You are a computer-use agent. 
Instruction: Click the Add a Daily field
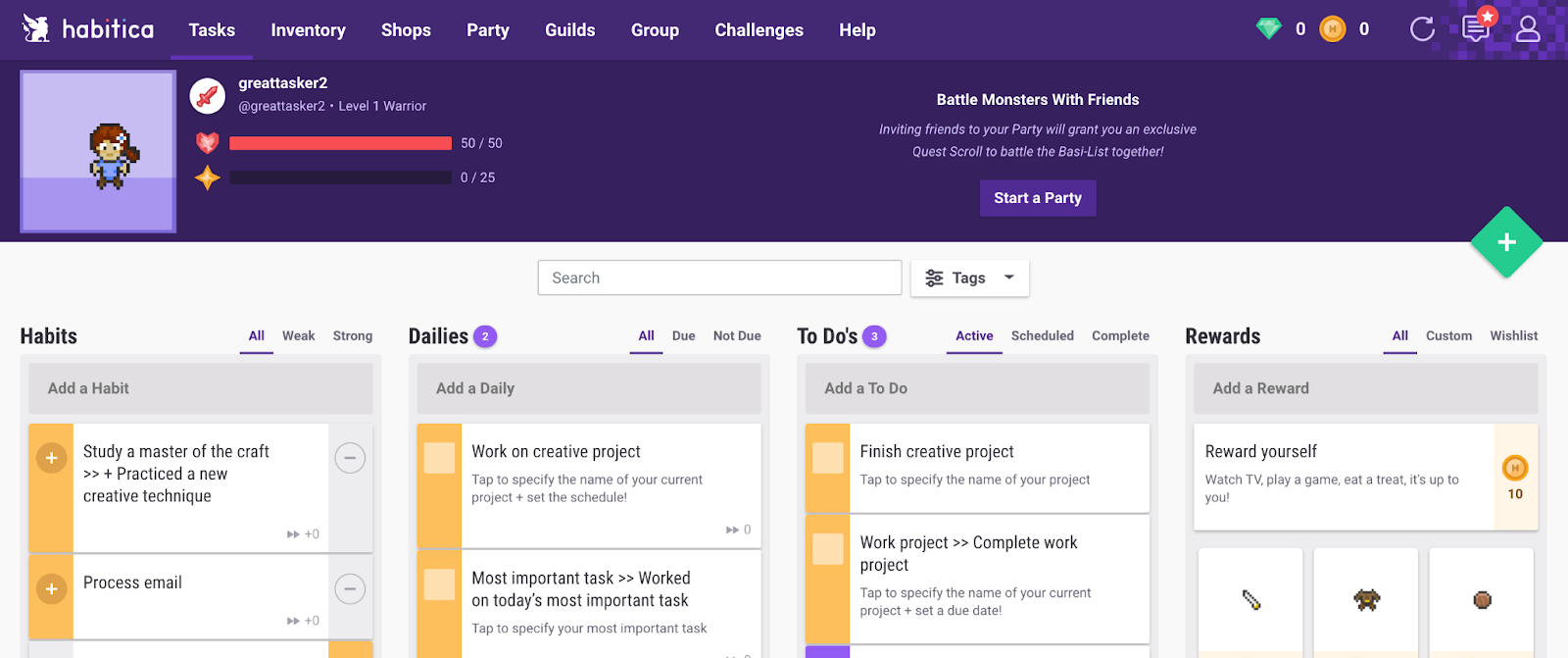(589, 388)
